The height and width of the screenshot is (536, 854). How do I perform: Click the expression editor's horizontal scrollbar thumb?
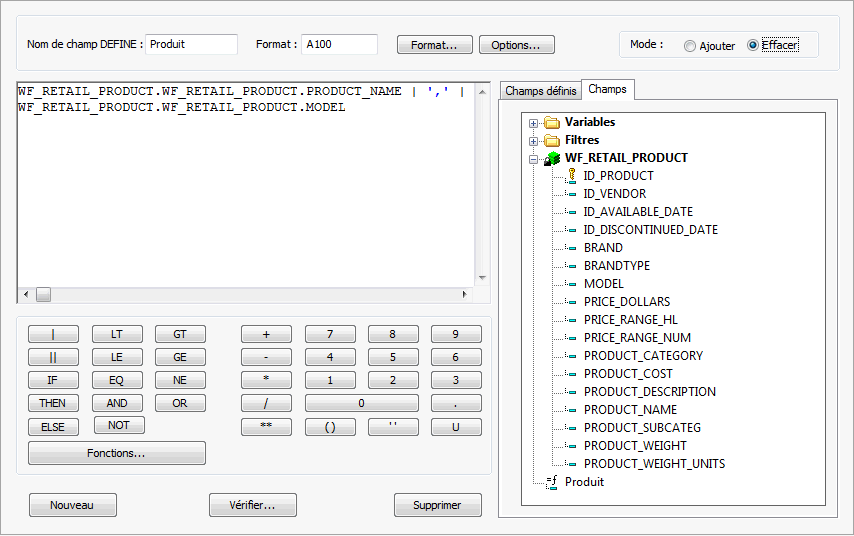[x=44, y=295]
